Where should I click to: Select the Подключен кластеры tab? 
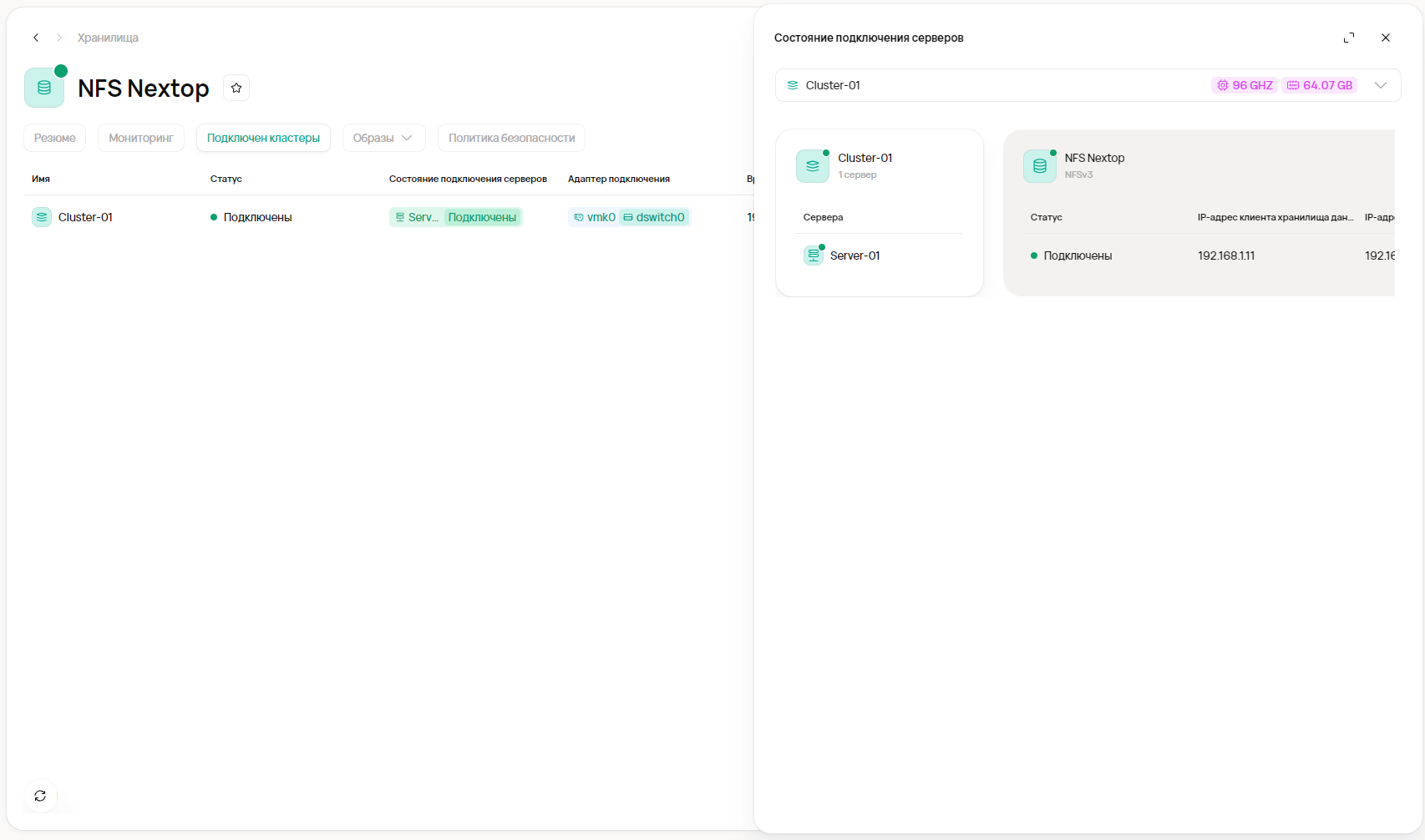263,138
